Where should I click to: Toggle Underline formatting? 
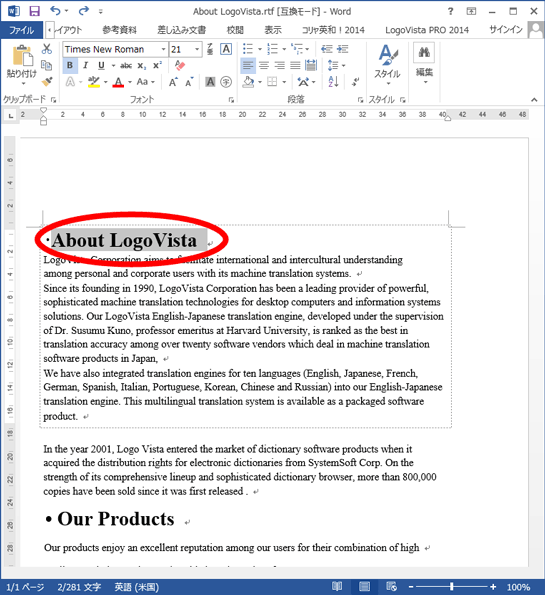tap(101, 65)
